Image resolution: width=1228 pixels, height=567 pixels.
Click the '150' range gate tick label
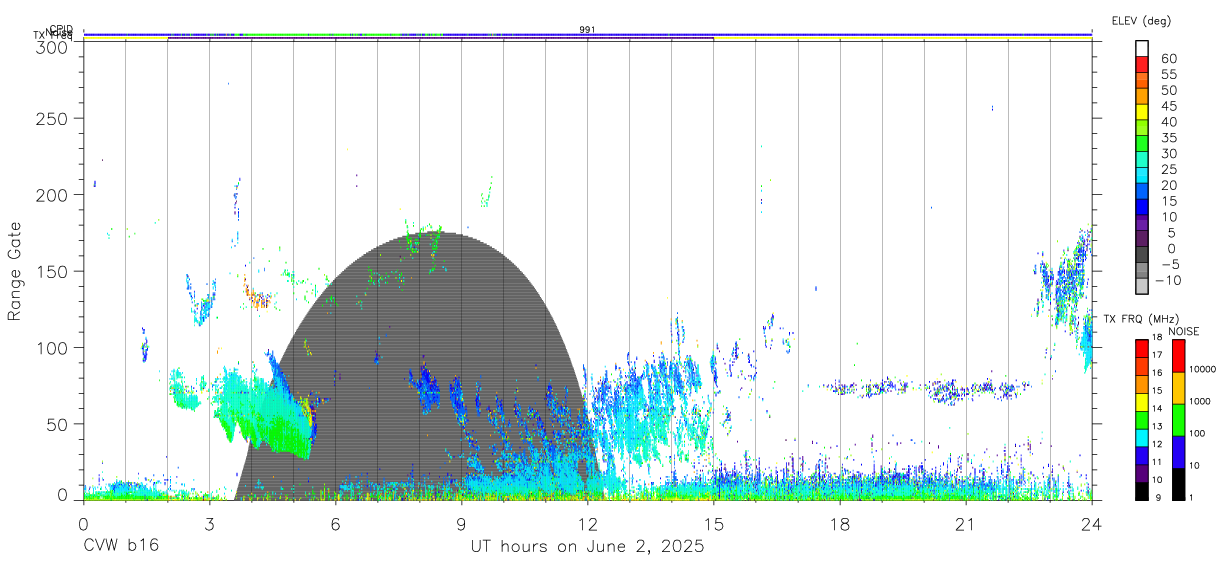click(51, 271)
